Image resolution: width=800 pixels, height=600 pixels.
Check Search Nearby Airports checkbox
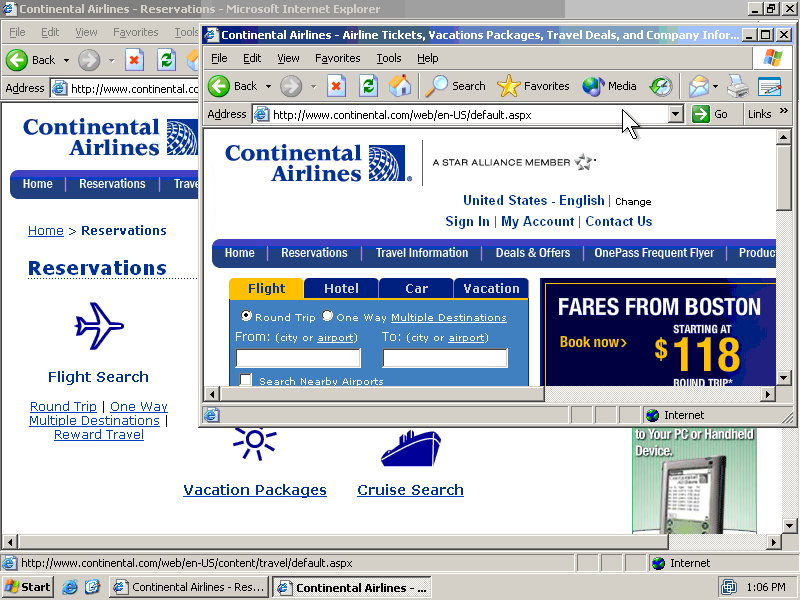tap(246, 380)
